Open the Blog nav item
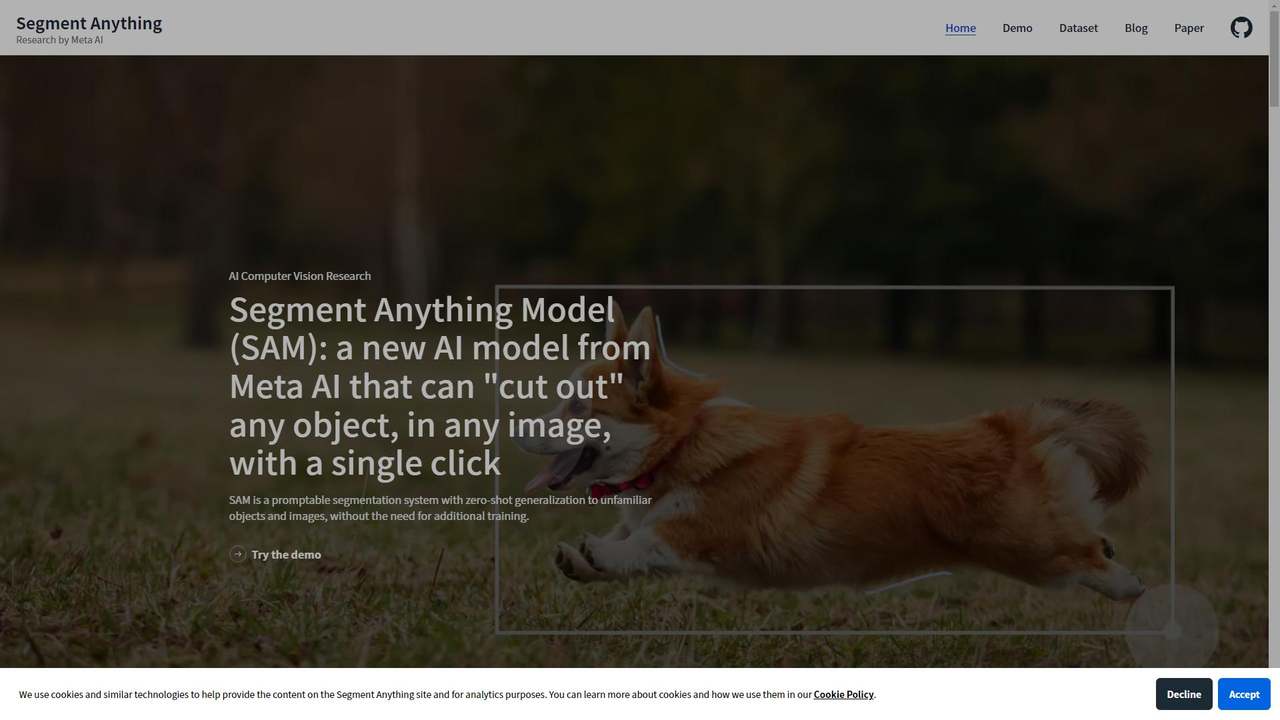Viewport: 1280px width, 720px height. point(1136,28)
